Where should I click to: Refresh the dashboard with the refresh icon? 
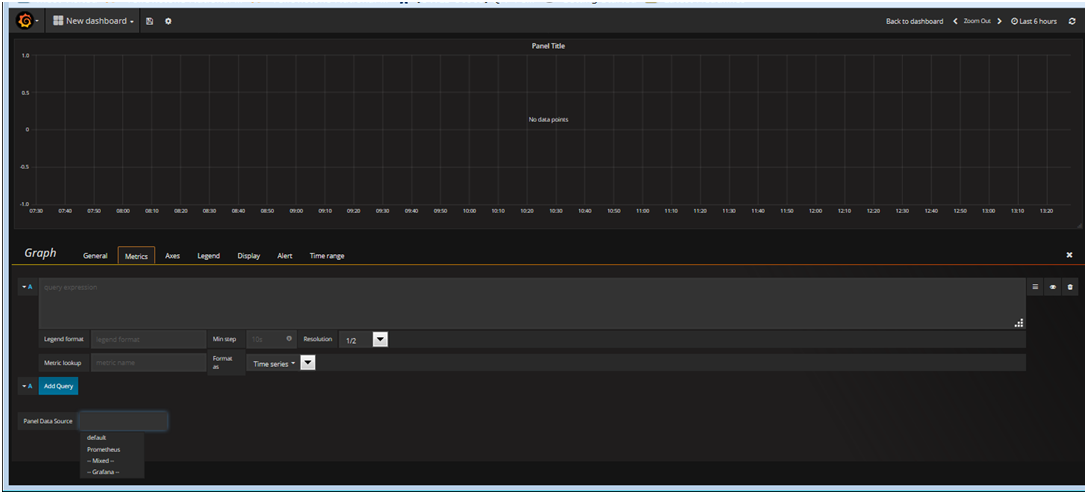[x=1072, y=21]
